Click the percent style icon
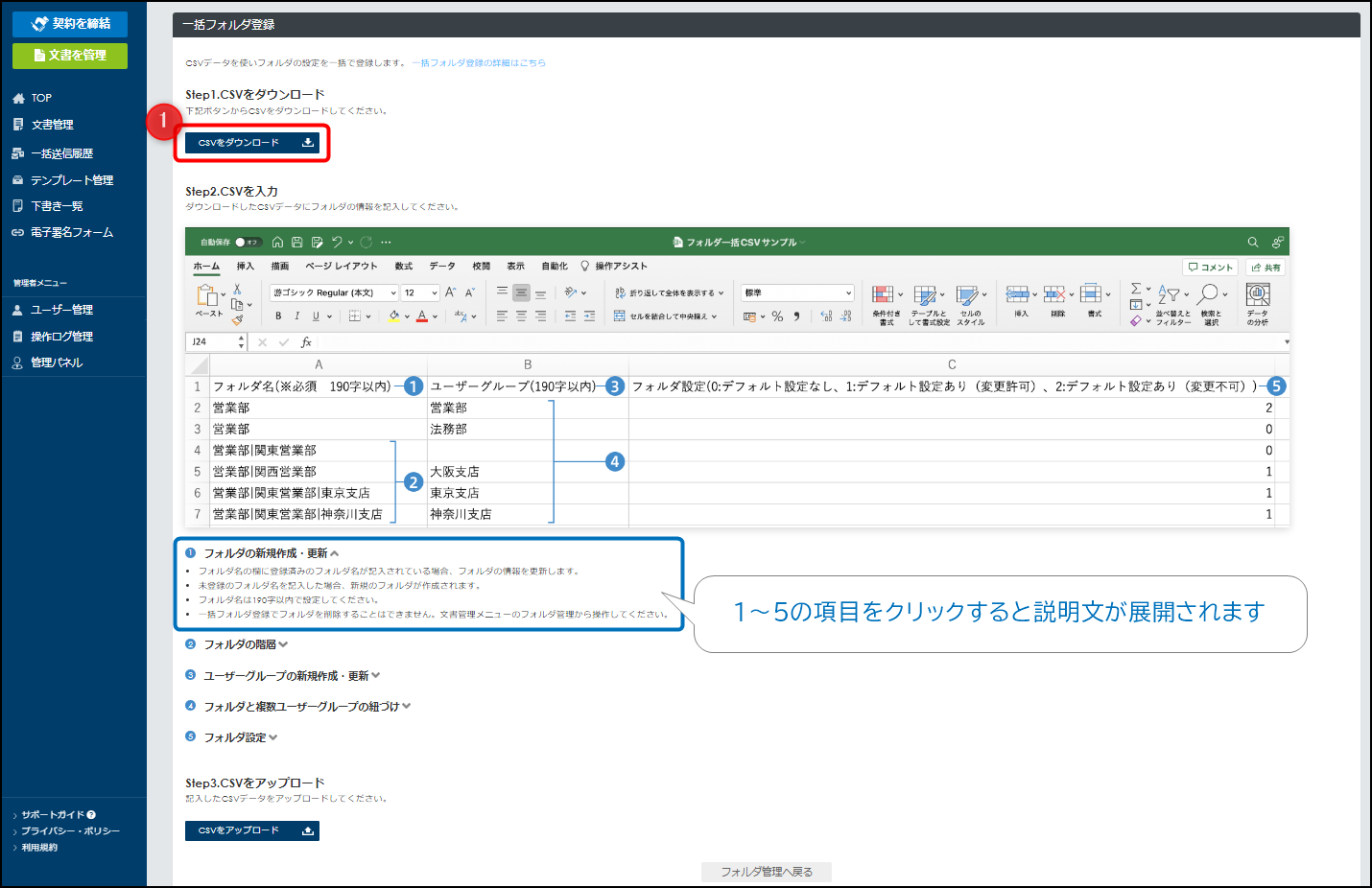Viewport: 1372px width, 888px height. coord(777,315)
